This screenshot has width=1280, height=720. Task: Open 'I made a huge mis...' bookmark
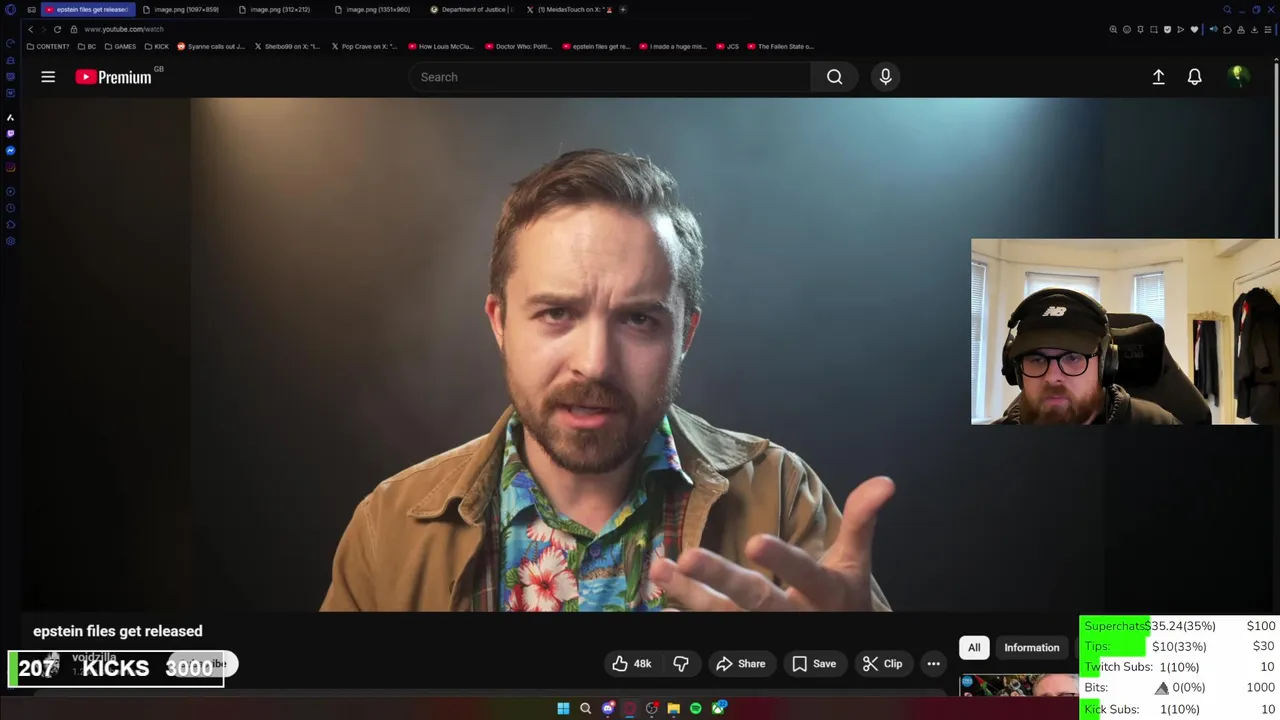[x=674, y=46]
